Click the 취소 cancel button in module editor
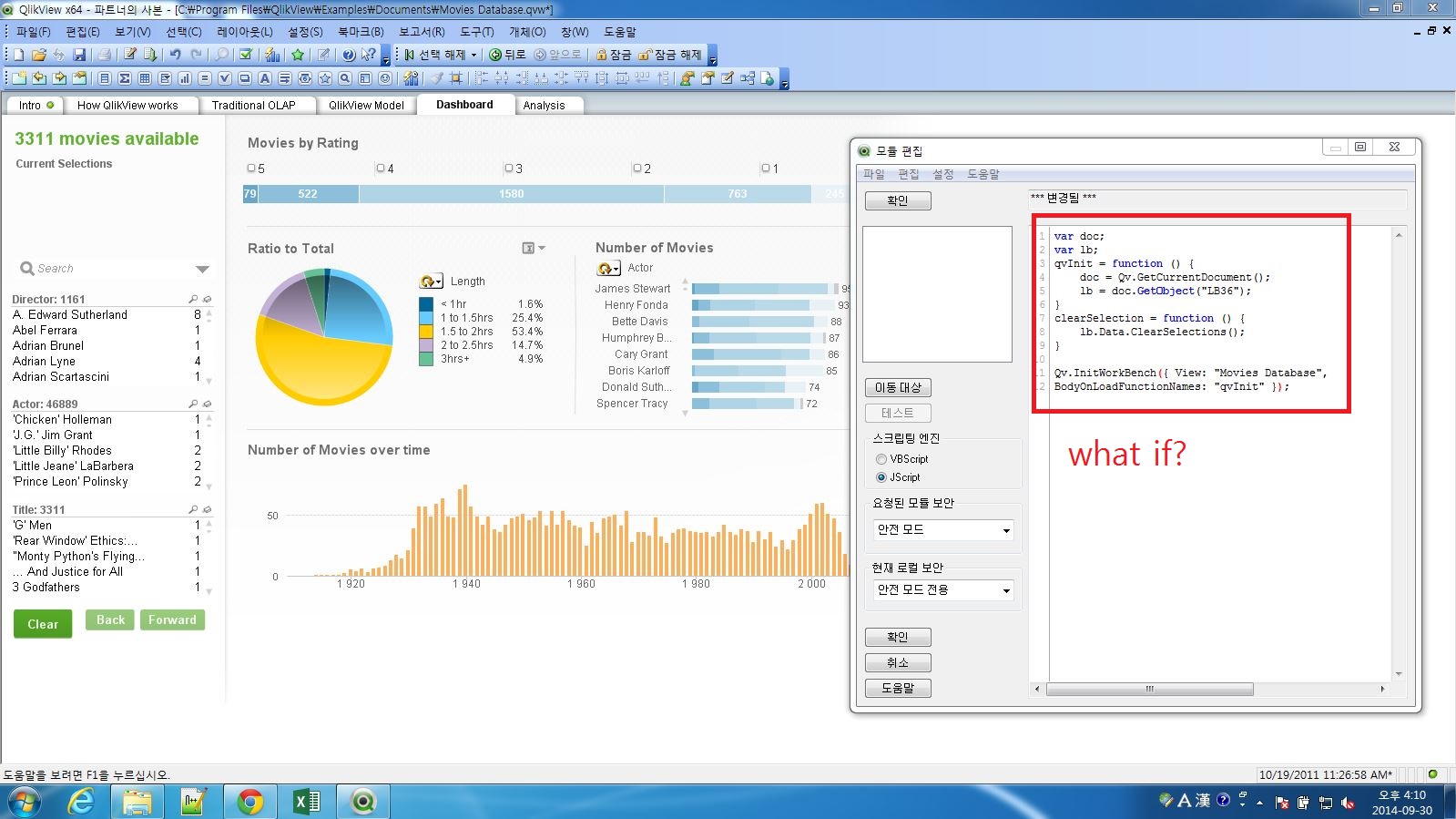This screenshot has width=1456, height=819. [x=898, y=663]
